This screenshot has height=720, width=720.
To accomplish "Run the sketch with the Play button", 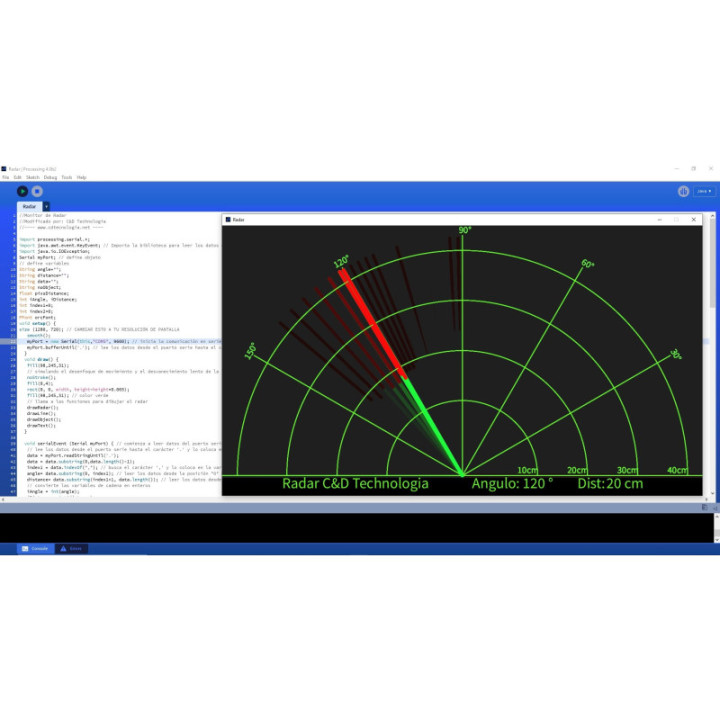I will pyautogui.click(x=22, y=191).
